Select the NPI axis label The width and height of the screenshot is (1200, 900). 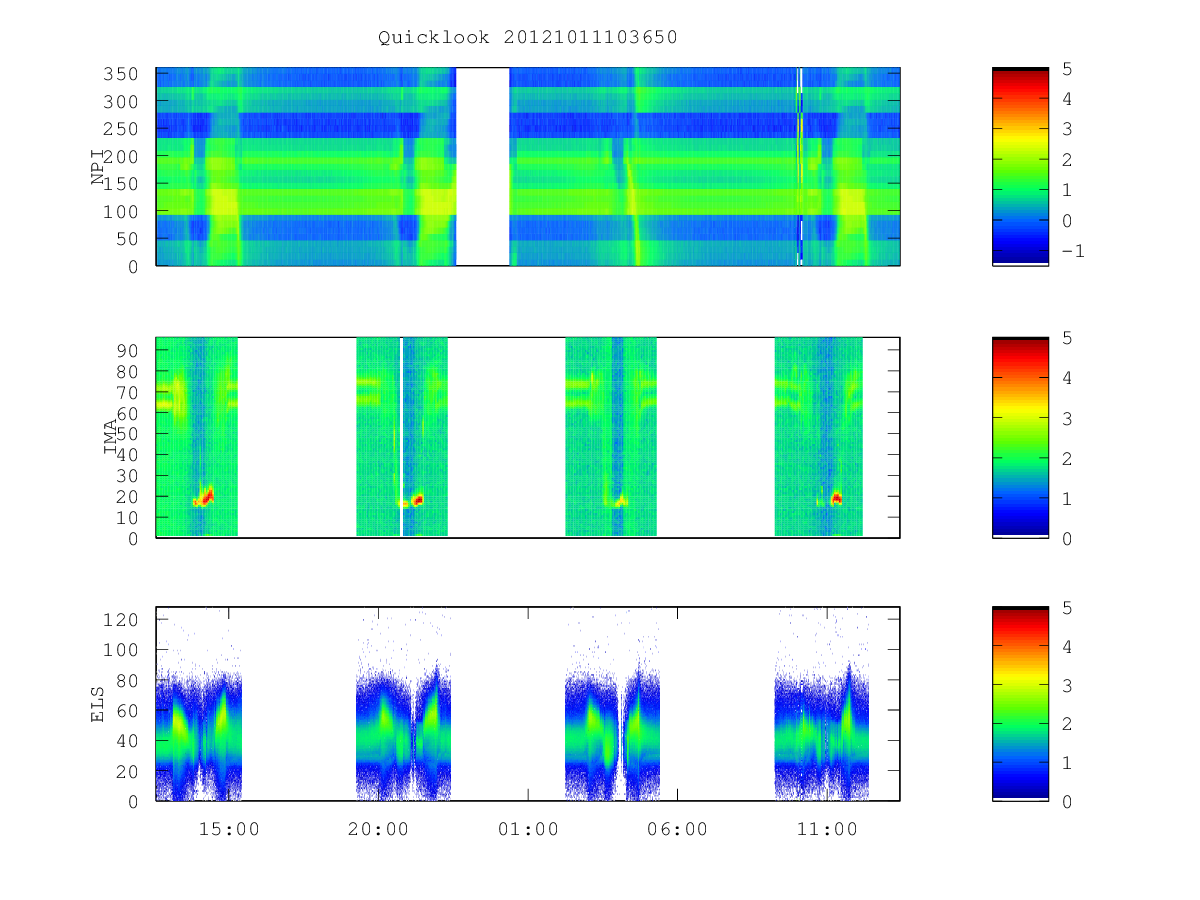[98, 167]
